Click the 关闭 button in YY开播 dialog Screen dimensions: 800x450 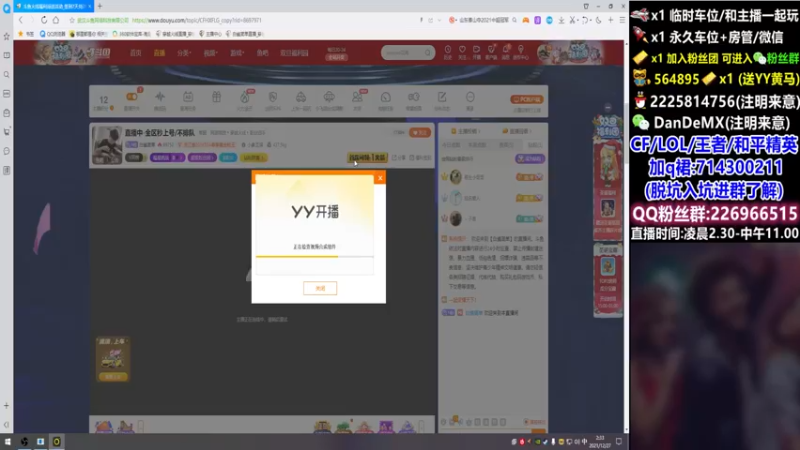tap(320, 288)
